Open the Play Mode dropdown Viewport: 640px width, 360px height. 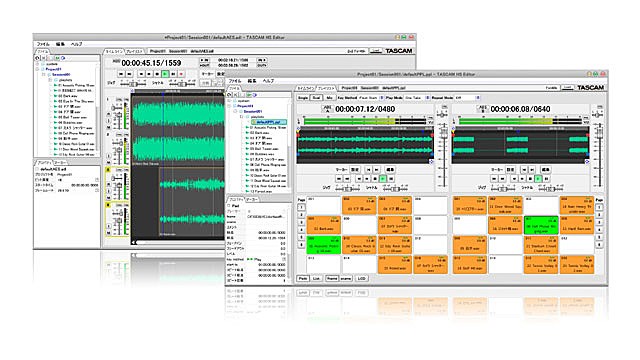pos(427,98)
